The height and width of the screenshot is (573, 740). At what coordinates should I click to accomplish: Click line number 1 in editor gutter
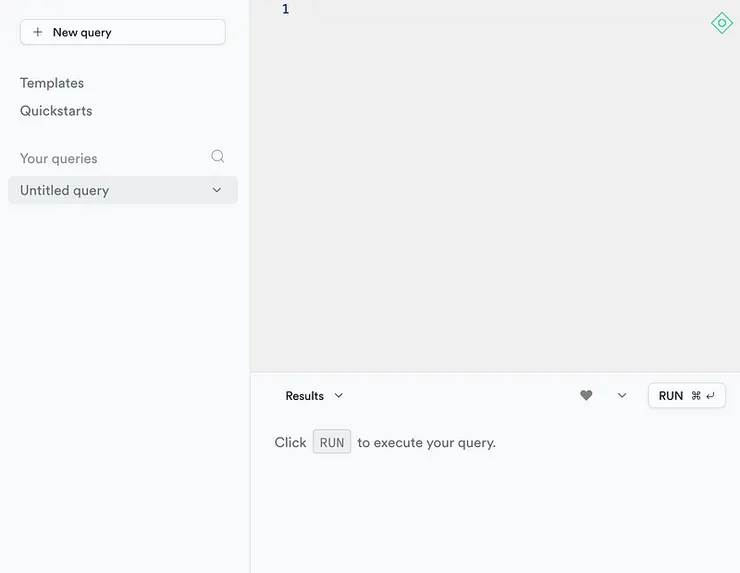285,10
